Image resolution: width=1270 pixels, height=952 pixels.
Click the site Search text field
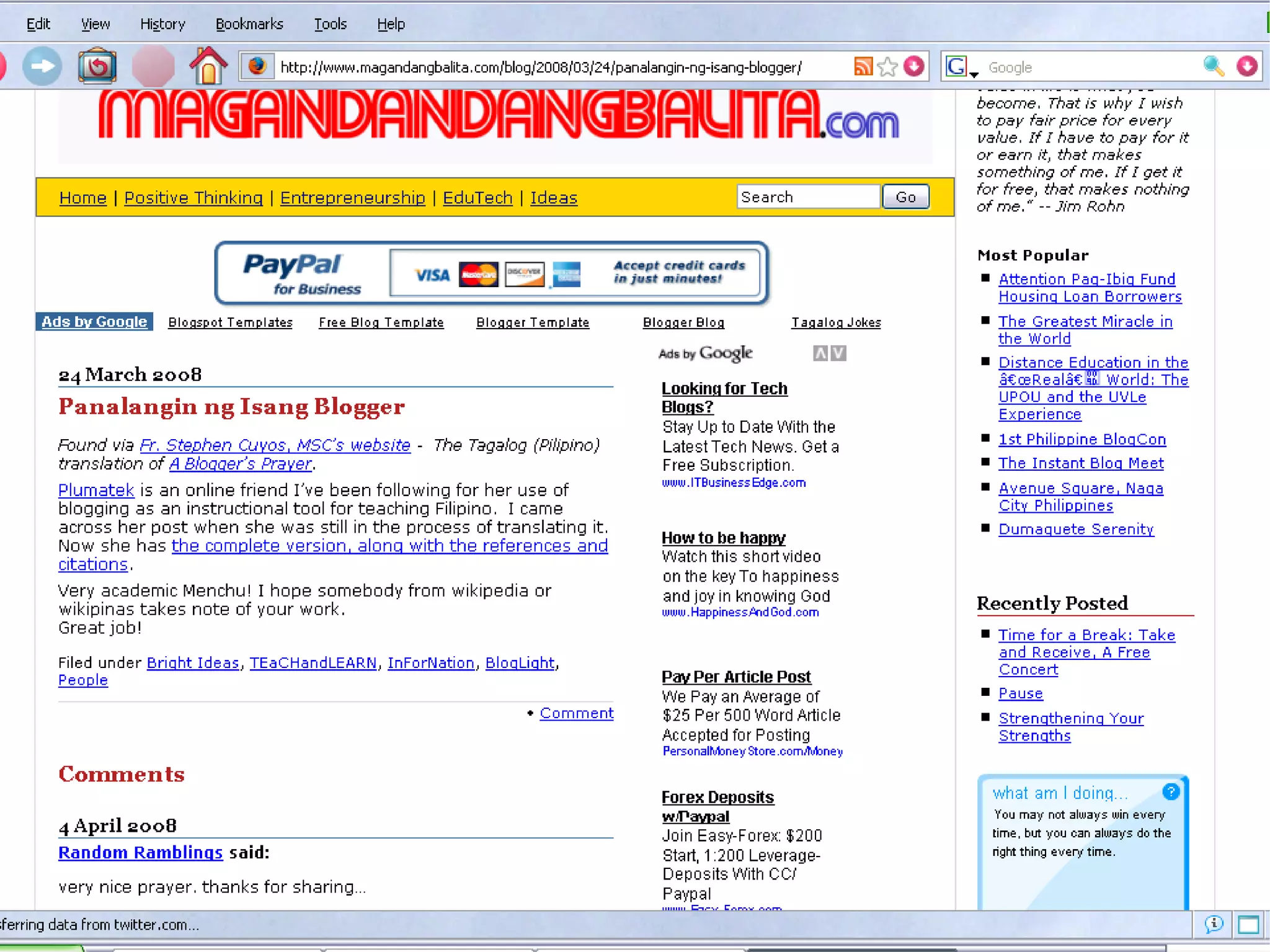(x=807, y=197)
